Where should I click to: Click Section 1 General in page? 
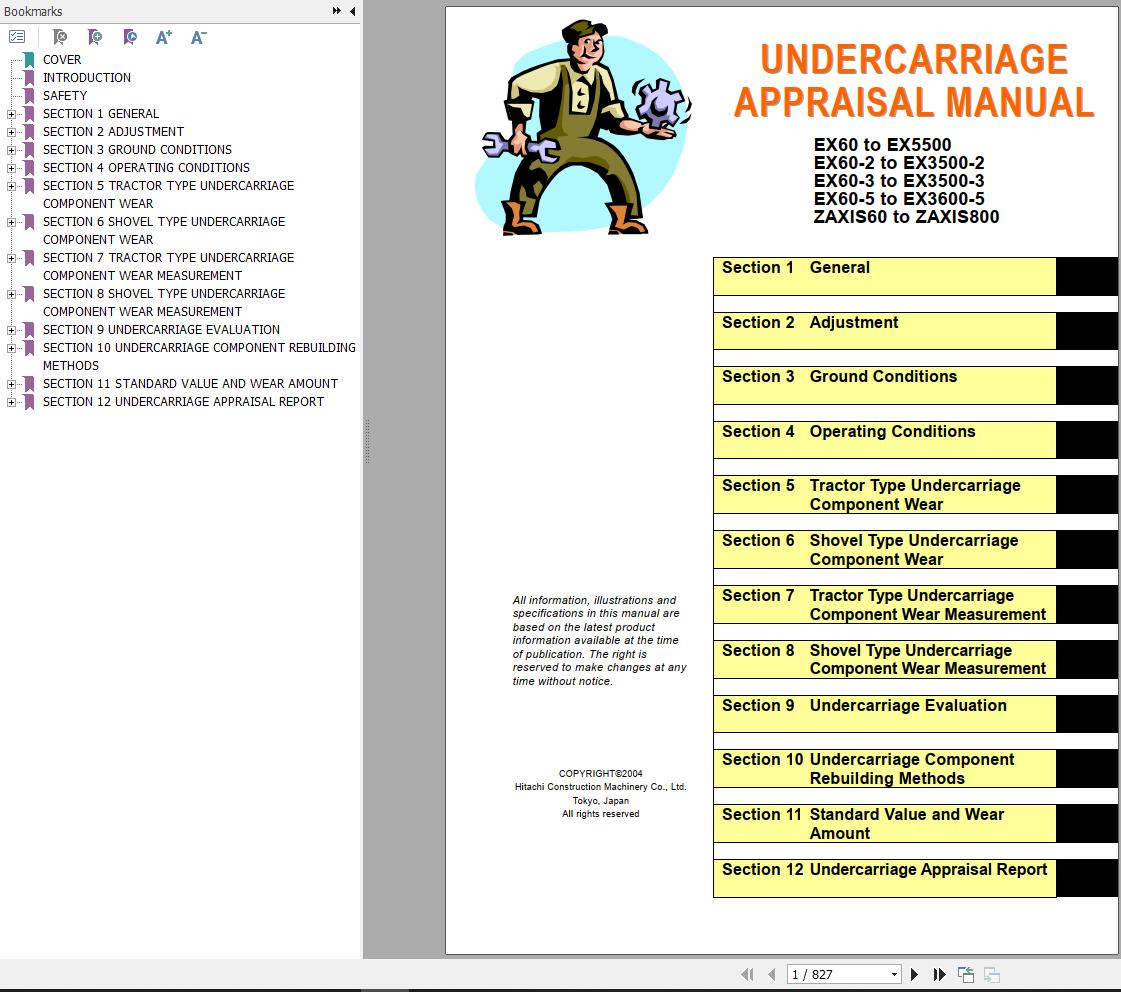pyautogui.click(x=884, y=276)
